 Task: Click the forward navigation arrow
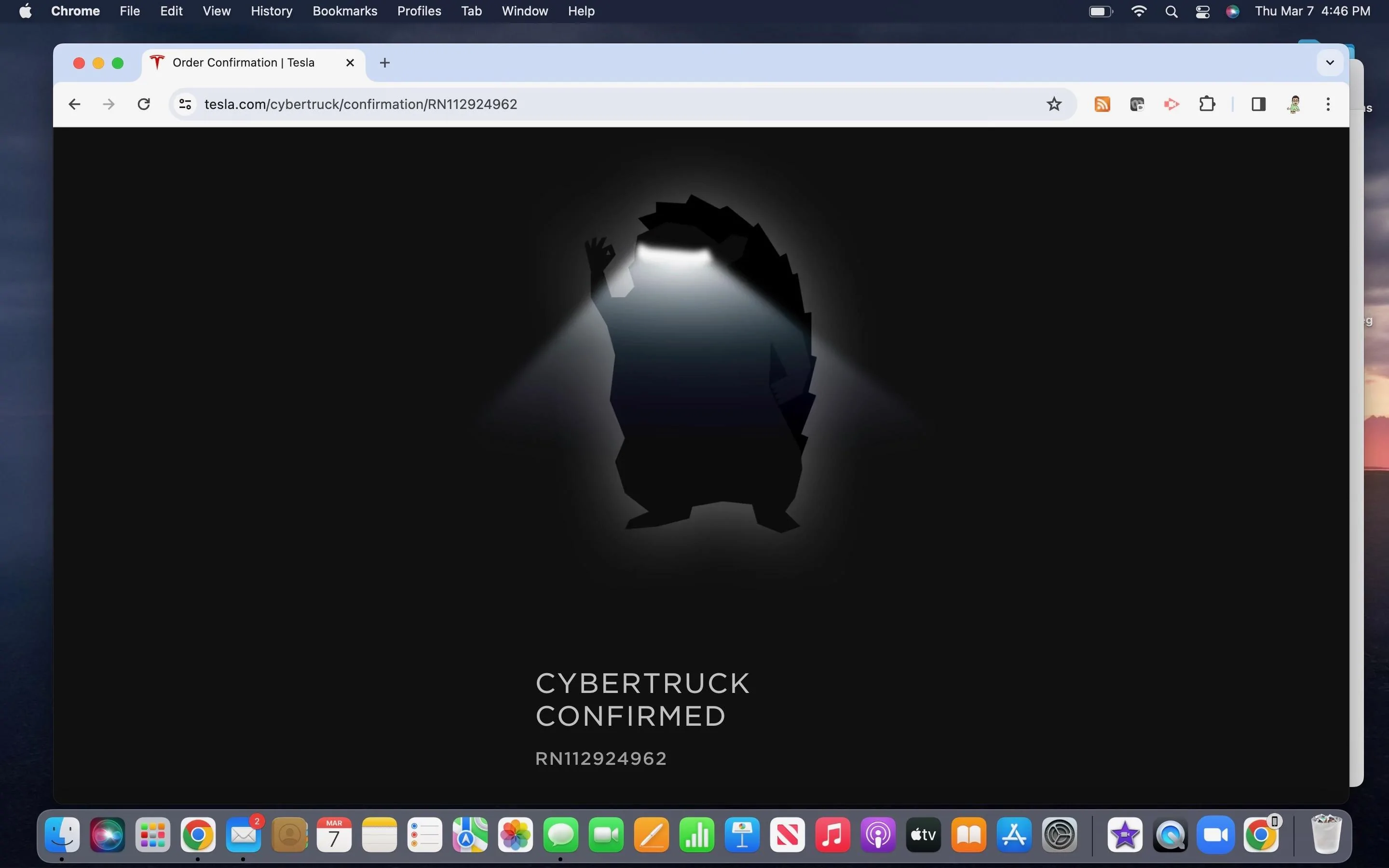pyautogui.click(x=109, y=104)
